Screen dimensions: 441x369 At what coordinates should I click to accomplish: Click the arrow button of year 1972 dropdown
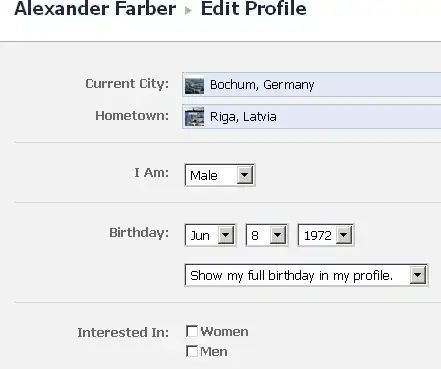(x=344, y=235)
